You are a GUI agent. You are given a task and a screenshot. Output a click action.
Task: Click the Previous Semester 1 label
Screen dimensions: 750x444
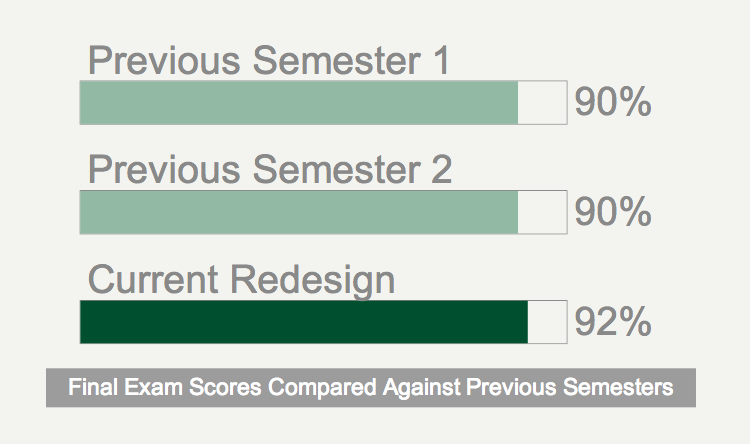click(269, 60)
